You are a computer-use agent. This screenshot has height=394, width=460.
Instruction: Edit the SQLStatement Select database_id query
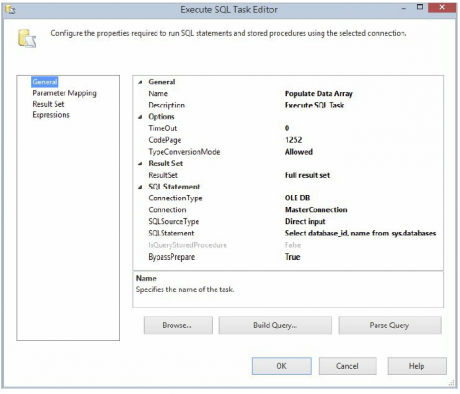coord(360,233)
